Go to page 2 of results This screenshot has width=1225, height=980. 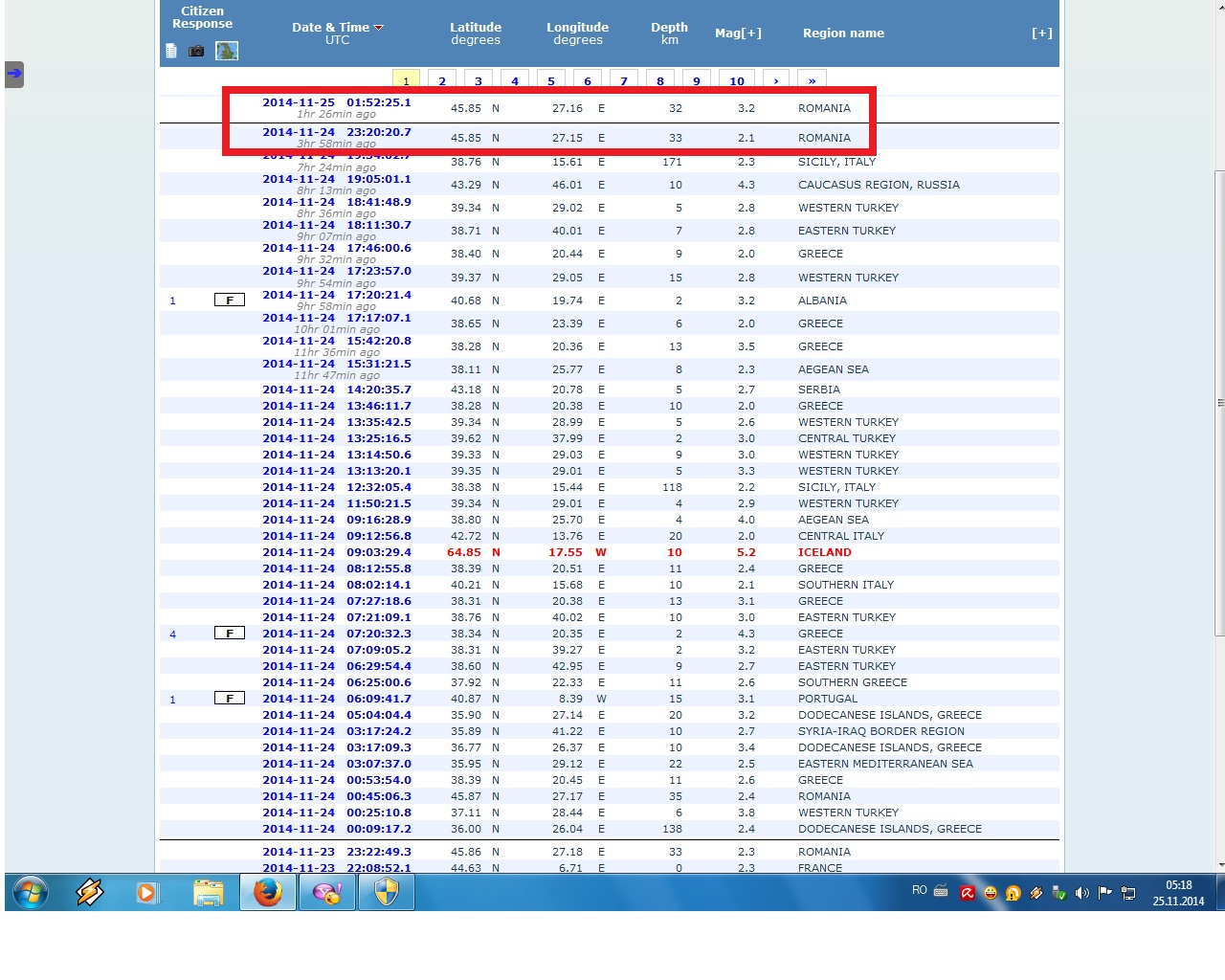click(442, 81)
